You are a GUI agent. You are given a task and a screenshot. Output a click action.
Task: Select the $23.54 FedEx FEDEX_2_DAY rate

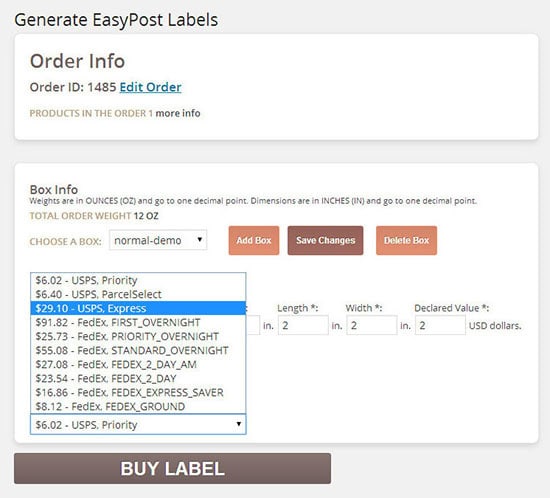pyautogui.click(x=138, y=378)
